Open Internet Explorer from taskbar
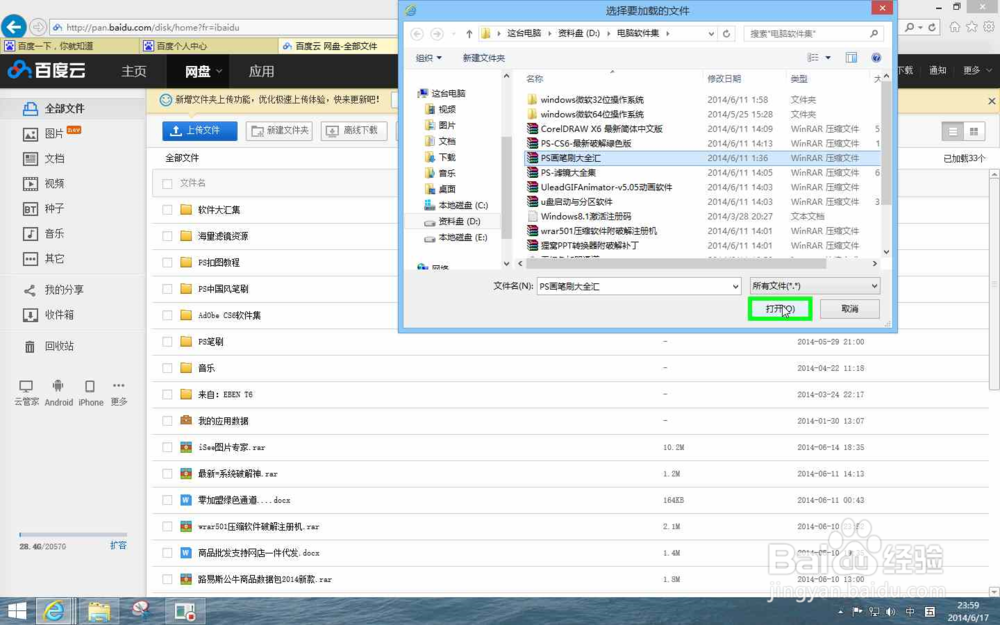The image size is (1000, 625). pyautogui.click(x=54, y=612)
